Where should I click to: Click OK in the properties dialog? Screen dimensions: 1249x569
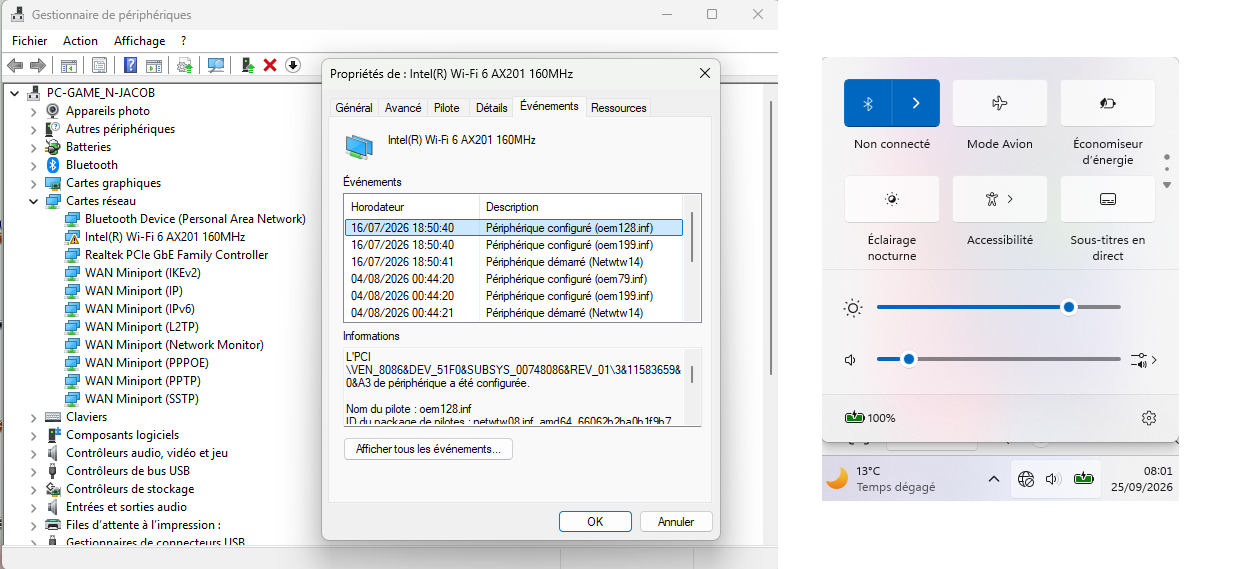[595, 522]
